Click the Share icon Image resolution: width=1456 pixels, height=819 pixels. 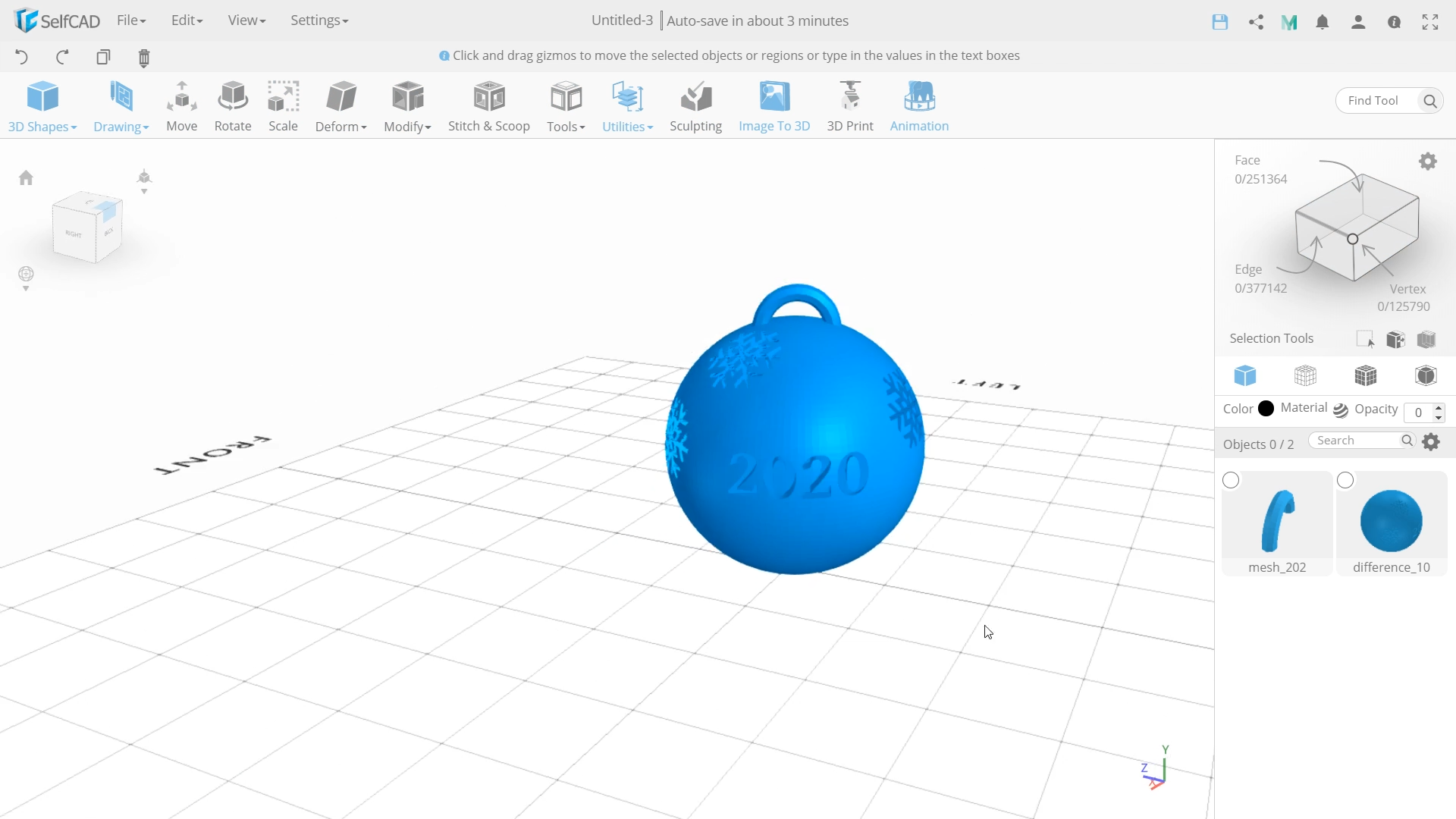(x=1256, y=22)
